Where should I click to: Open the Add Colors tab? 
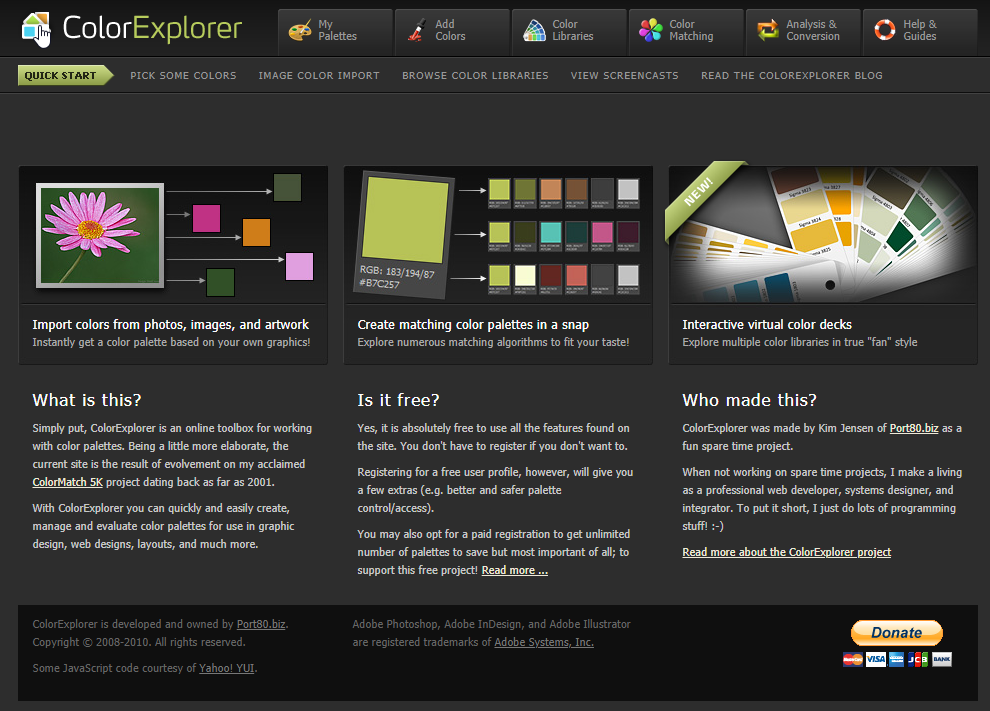pyautogui.click(x=452, y=33)
